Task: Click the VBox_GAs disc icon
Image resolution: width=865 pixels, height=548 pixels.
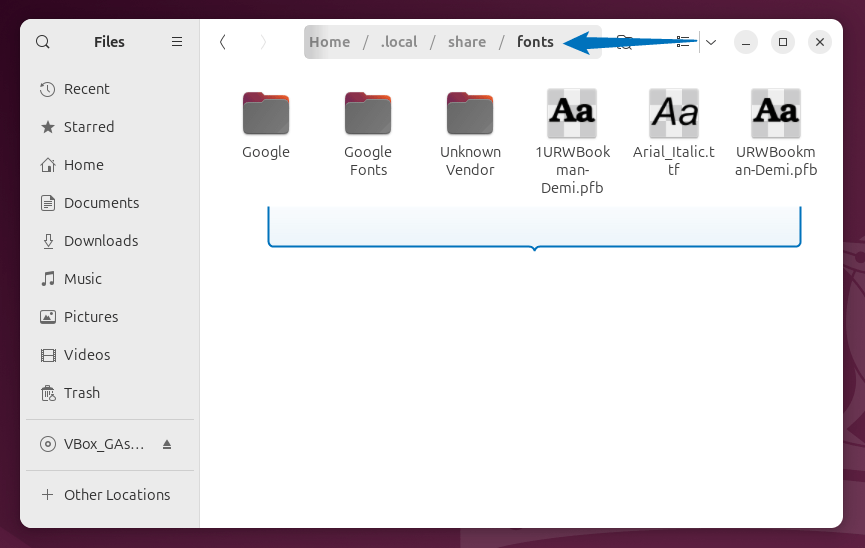Action: click(47, 444)
